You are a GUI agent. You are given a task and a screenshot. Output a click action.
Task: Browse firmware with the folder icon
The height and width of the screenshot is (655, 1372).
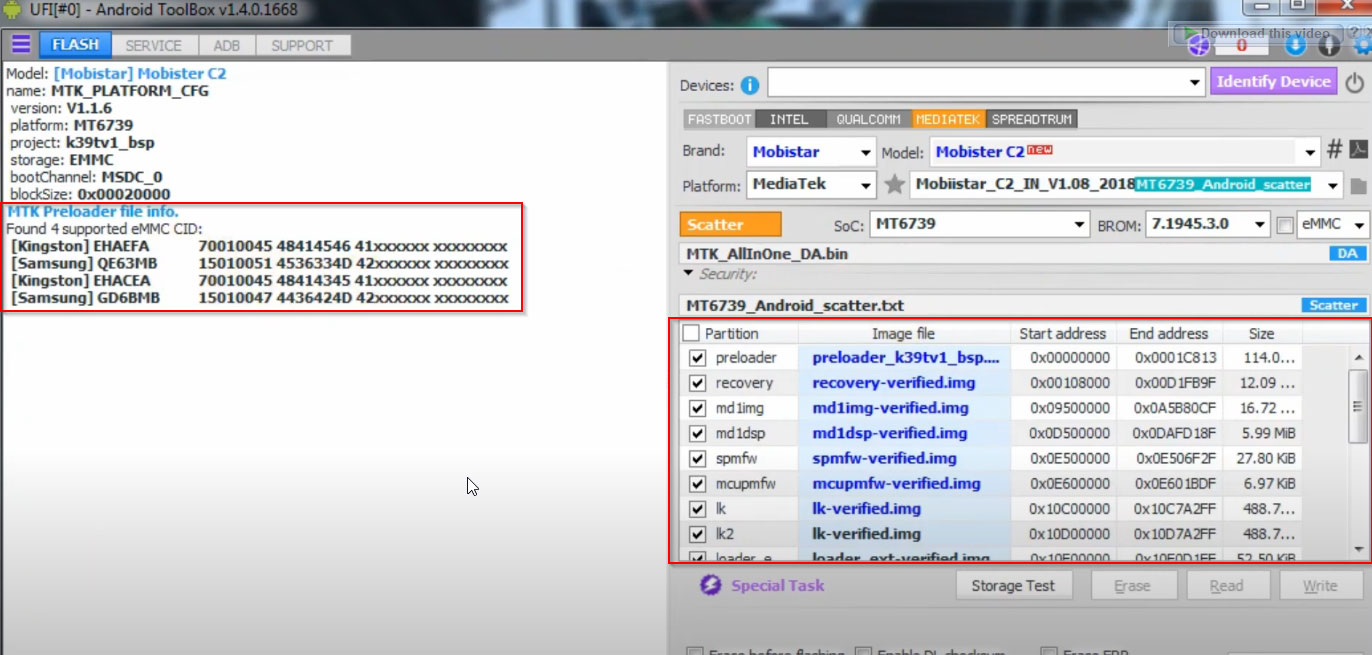[1358, 186]
